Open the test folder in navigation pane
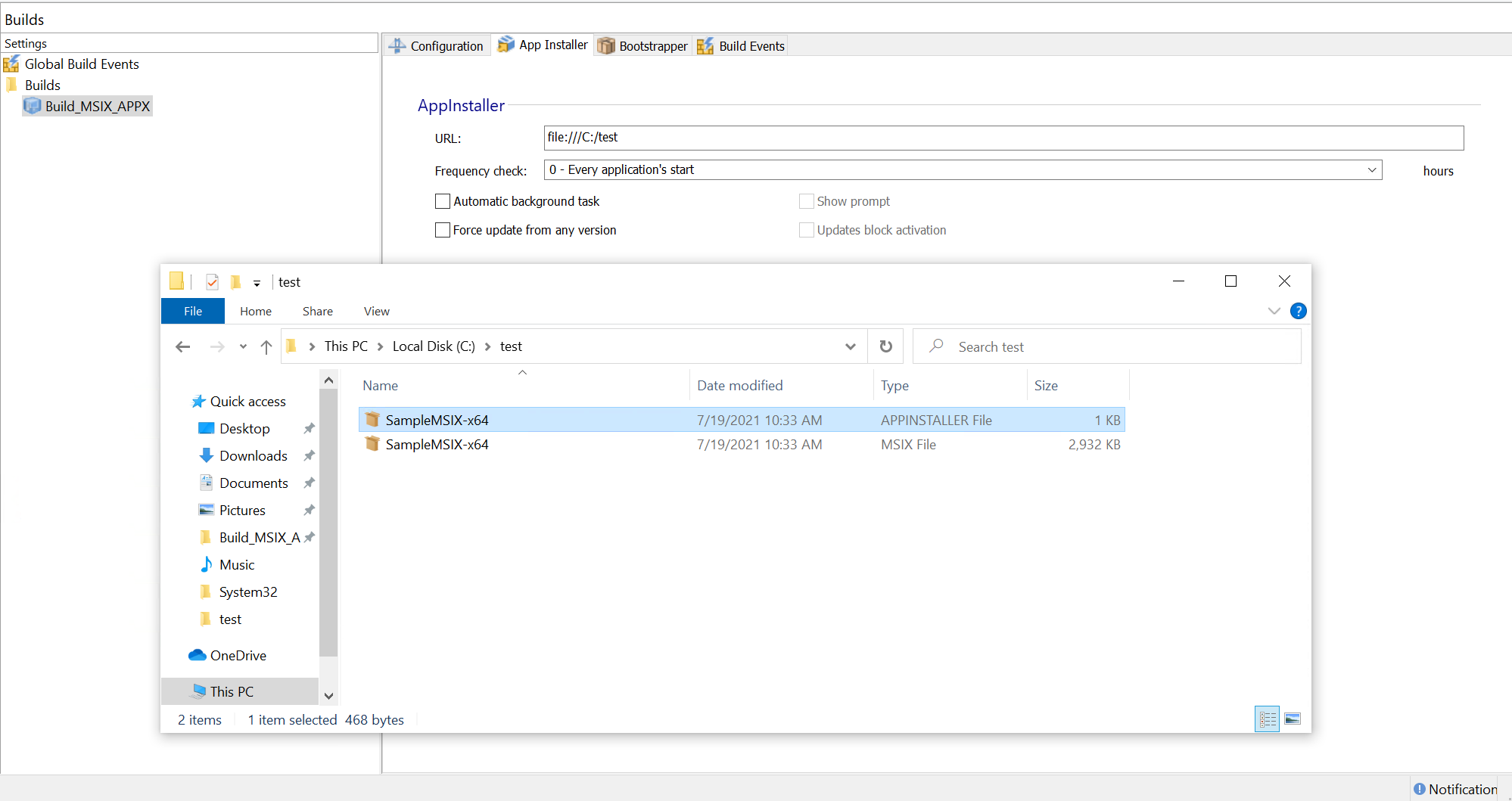Screen dimensions: 1512x801 [230, 619]
